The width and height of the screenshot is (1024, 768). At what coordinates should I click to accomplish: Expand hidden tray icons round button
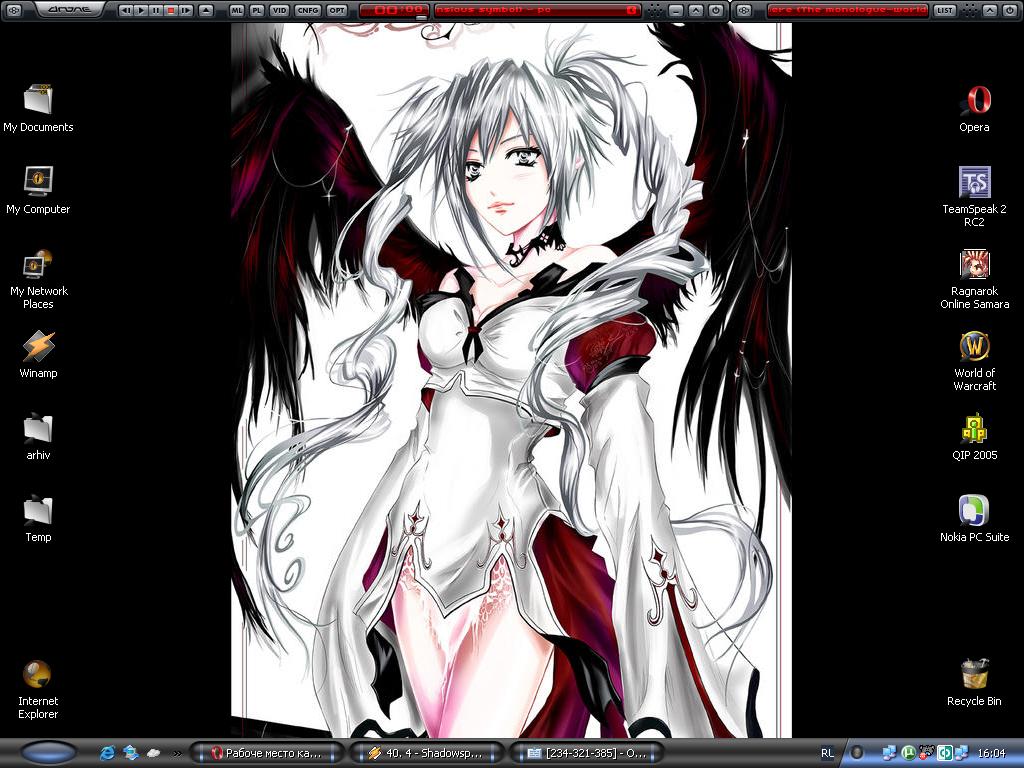click(857, 753)
